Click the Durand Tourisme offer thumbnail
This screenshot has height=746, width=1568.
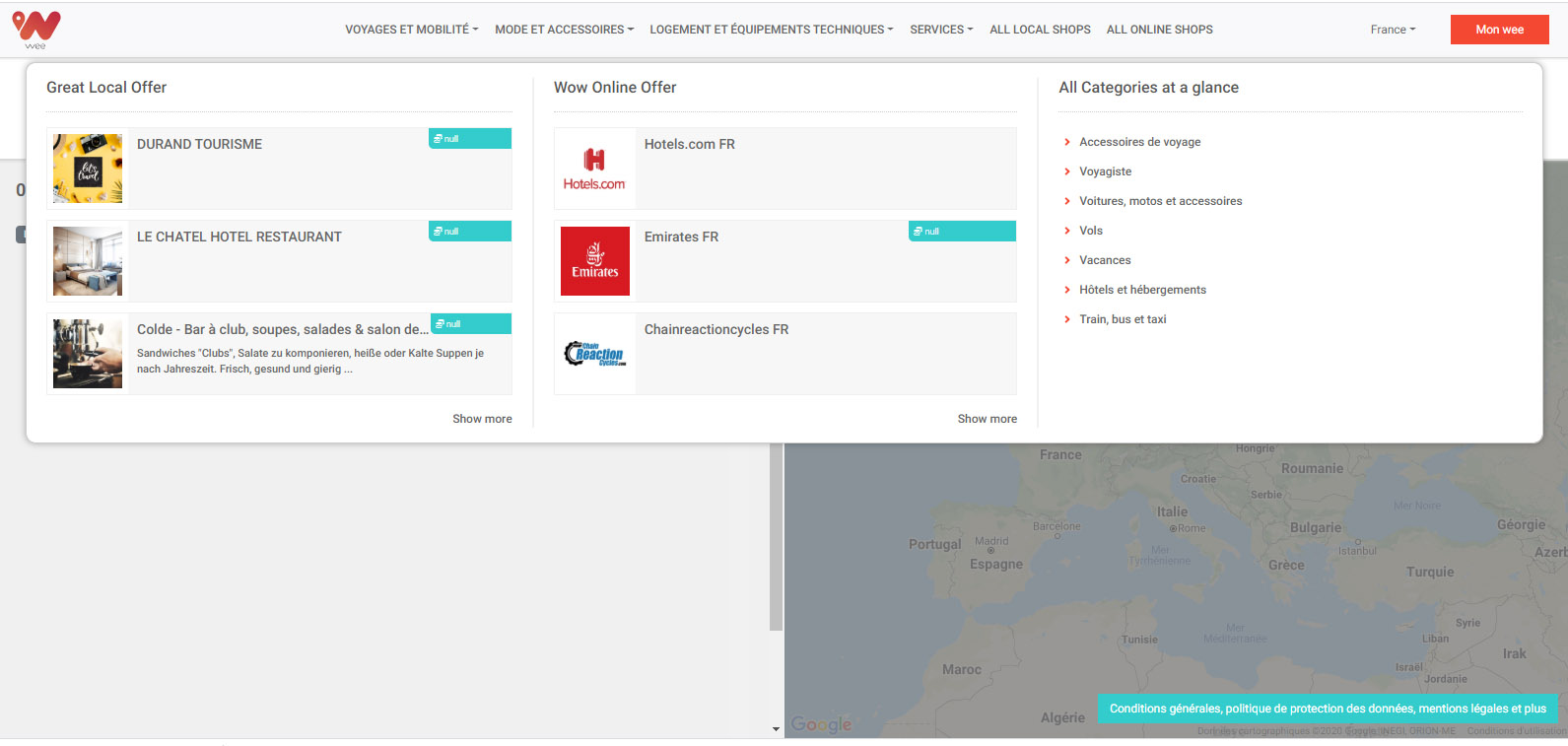(x=88, y=169)
